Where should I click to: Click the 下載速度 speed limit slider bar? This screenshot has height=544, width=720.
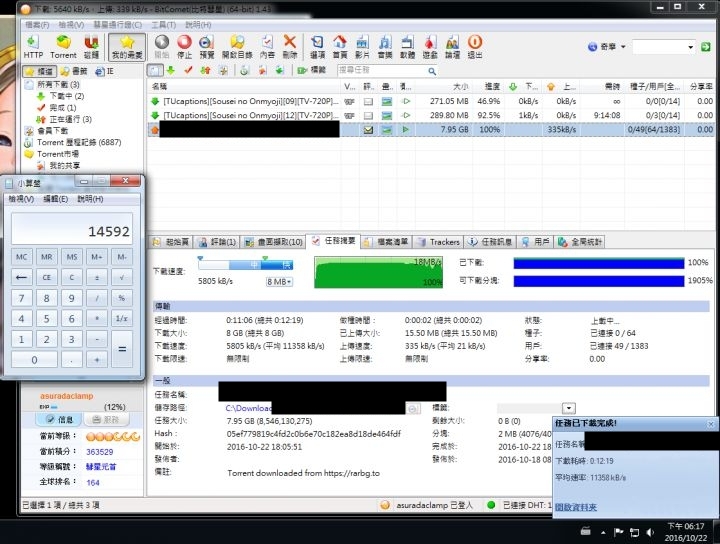[245, 265]
